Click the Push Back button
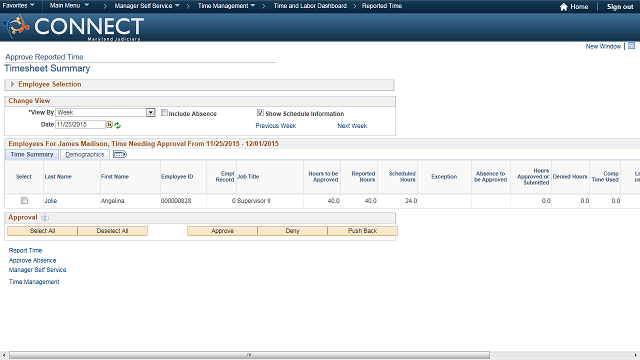Screen dimensions: 640x360 (x=362, y=231)
